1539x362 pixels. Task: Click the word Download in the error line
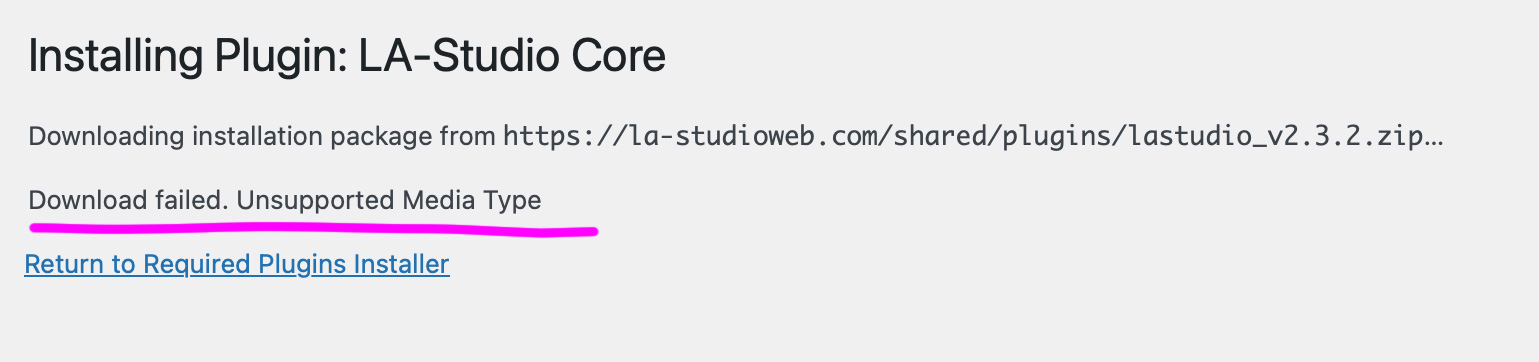point(88,201)
